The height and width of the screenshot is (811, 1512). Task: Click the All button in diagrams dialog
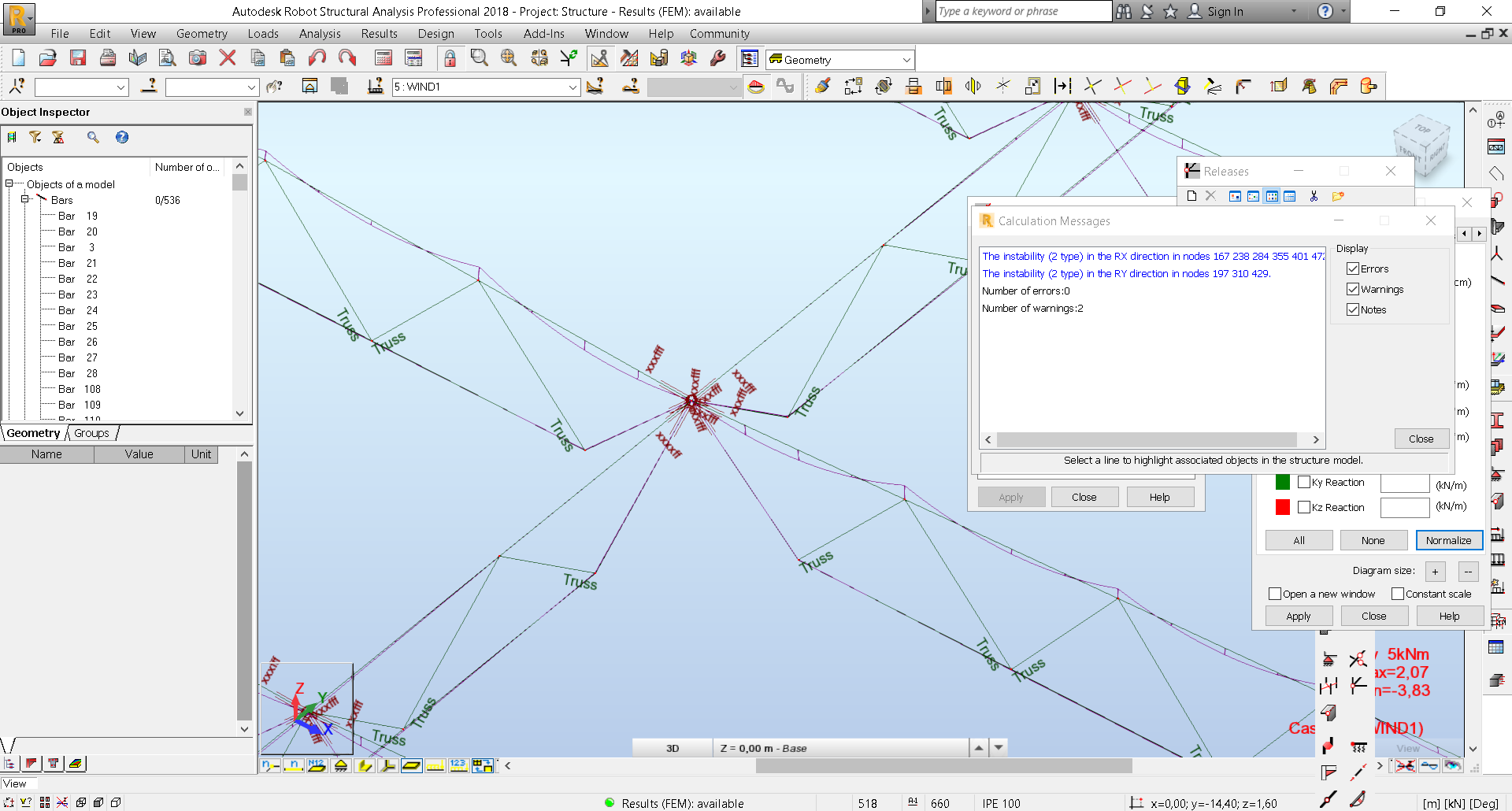click(1299, 540)
